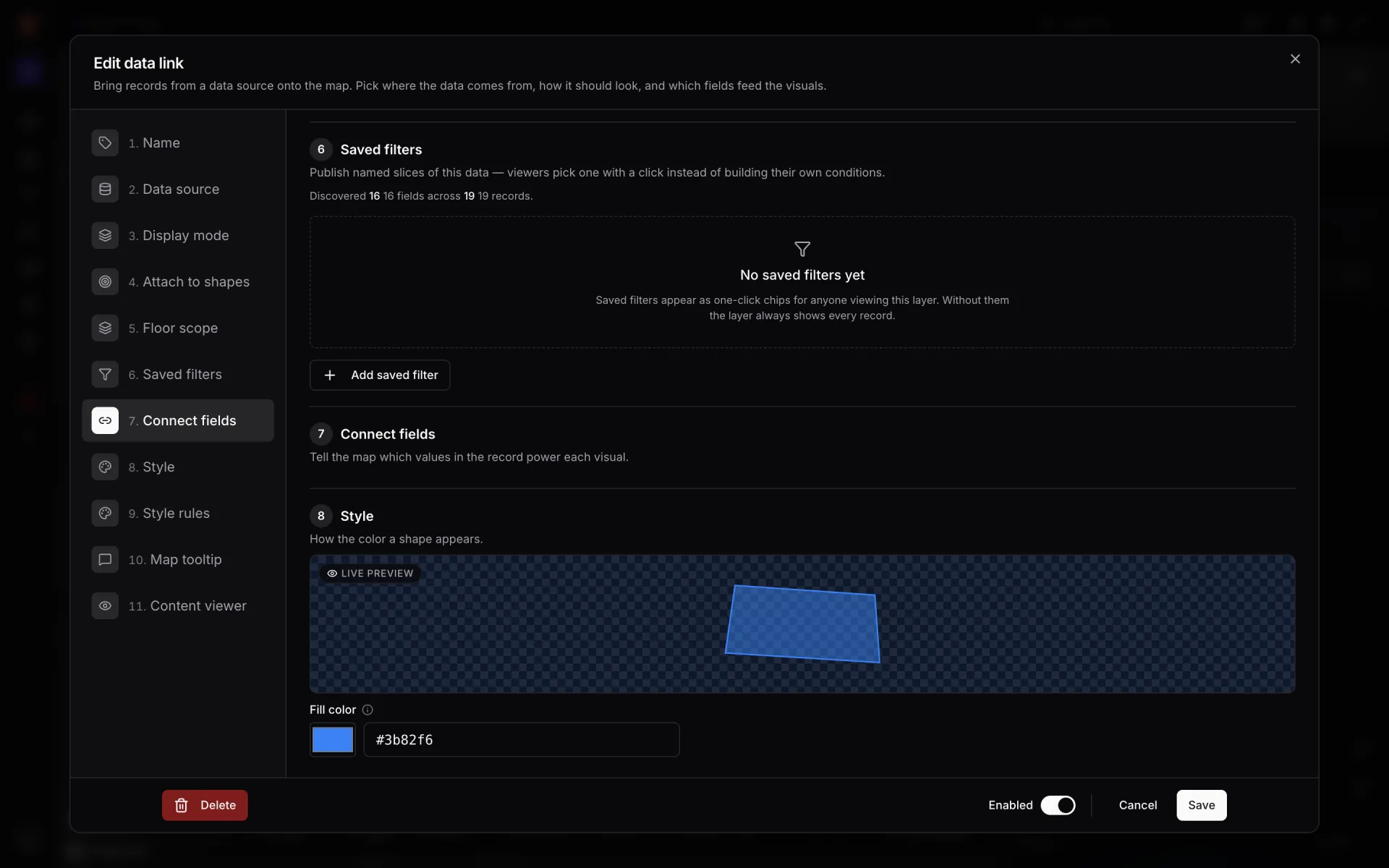The image size is (1389, 868).
Task: Click the palette icon beside Style rules
Action: tap(105, 513)
